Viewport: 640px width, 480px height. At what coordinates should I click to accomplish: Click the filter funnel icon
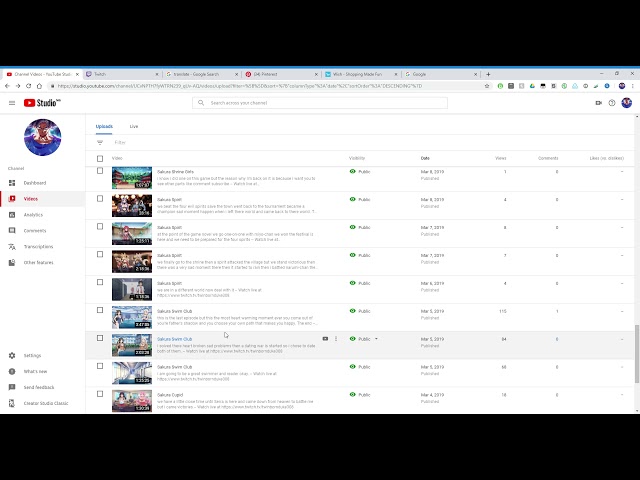(x=100, y=142)
